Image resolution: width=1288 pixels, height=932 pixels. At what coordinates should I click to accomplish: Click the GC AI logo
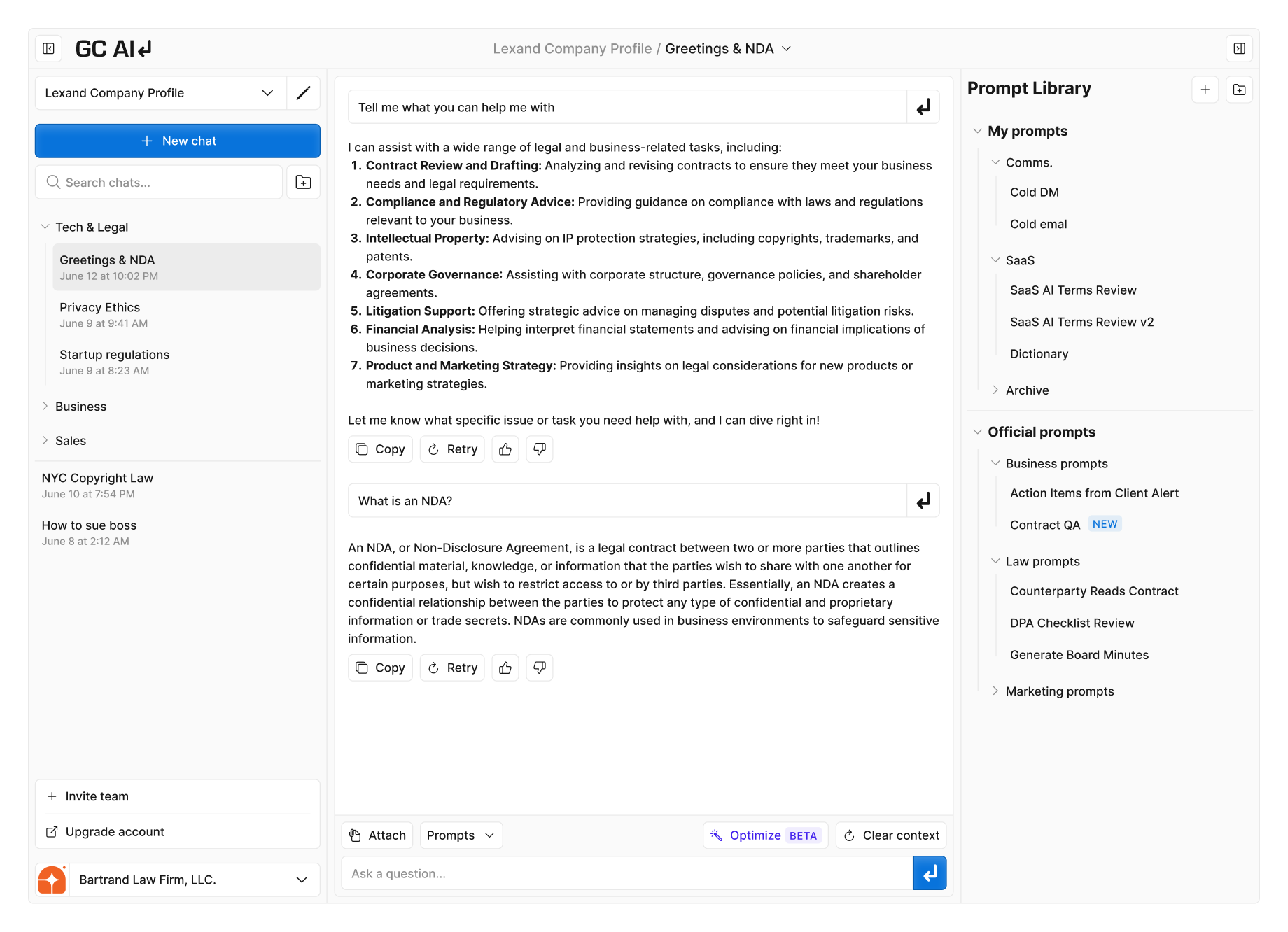114,48
